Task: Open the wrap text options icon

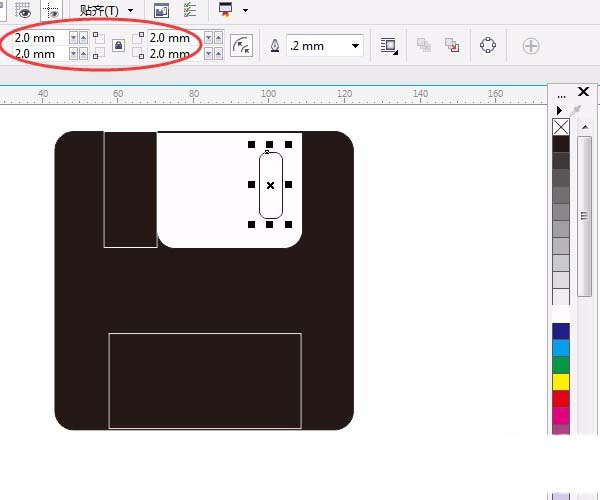Action: [x=389, y=46]
